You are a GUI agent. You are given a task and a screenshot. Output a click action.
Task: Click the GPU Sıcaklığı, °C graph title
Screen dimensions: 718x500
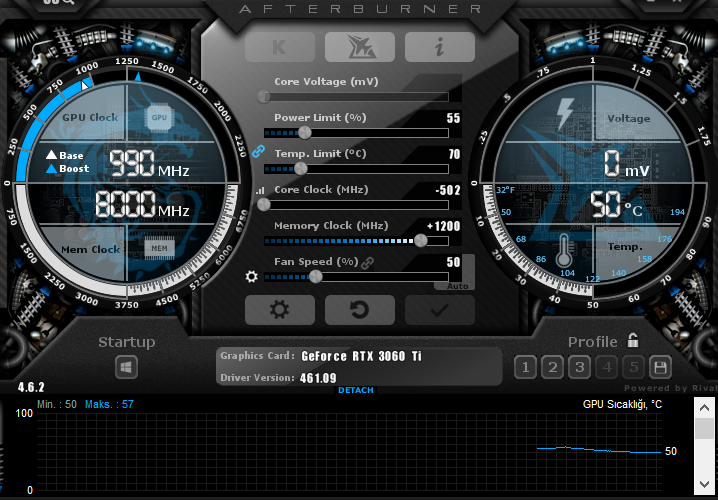pyautogui.click(x=622, y=405)
